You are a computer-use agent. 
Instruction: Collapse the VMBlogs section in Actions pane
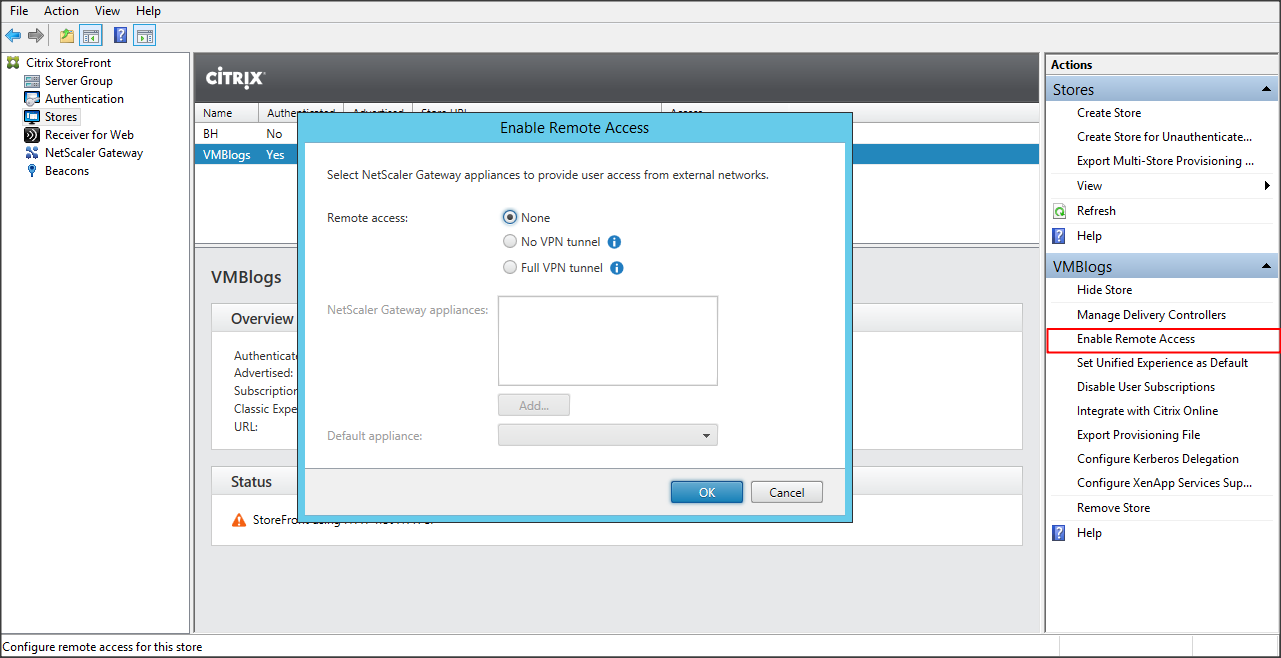click(1266, 267)
